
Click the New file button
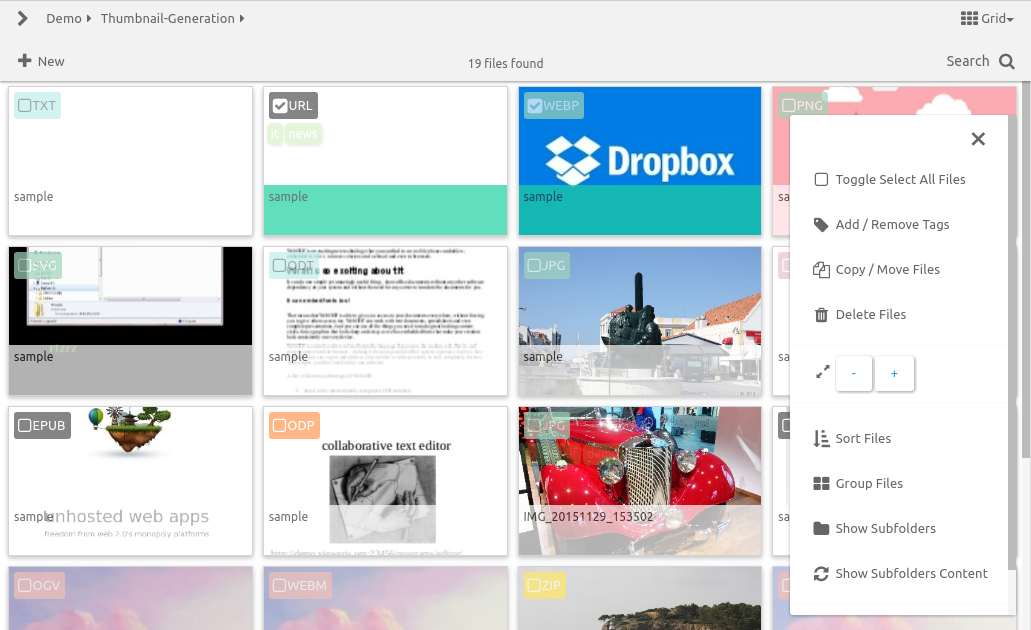41,61
